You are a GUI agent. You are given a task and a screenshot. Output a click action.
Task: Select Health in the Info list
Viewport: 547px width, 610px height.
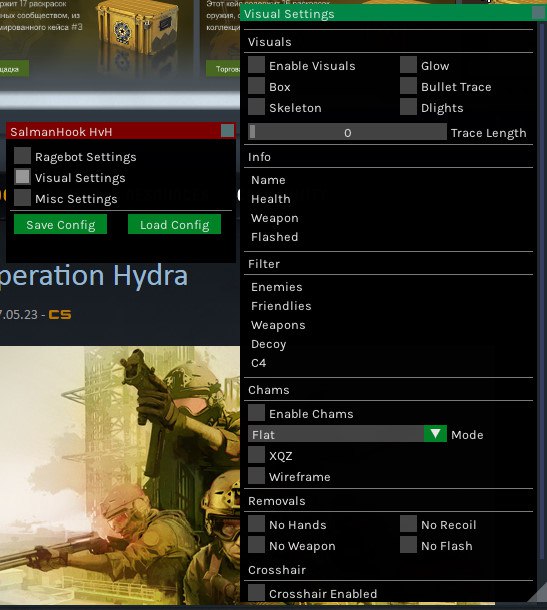coord(271,199)
